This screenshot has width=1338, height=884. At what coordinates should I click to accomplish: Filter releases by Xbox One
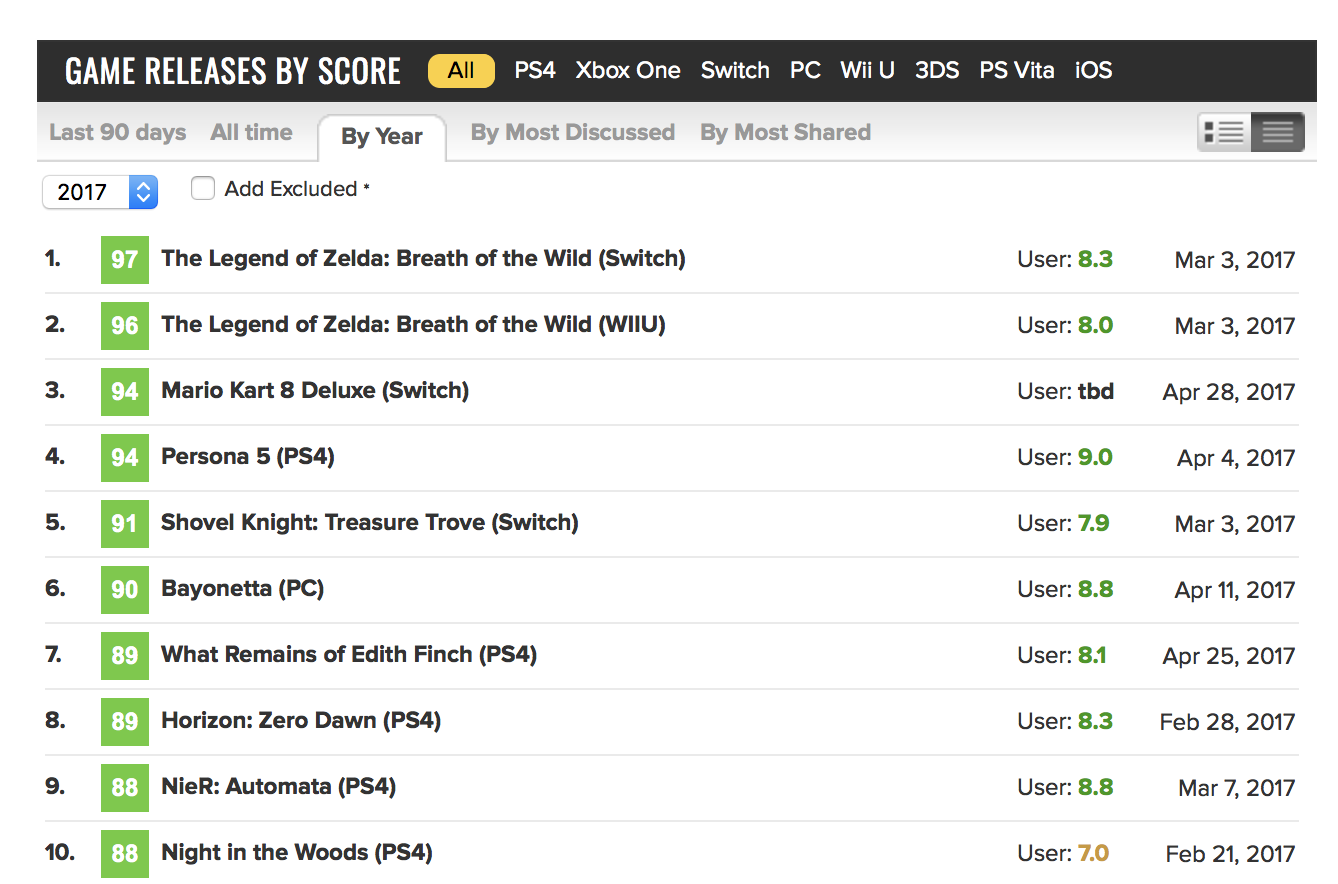click(x=628, y=70)
